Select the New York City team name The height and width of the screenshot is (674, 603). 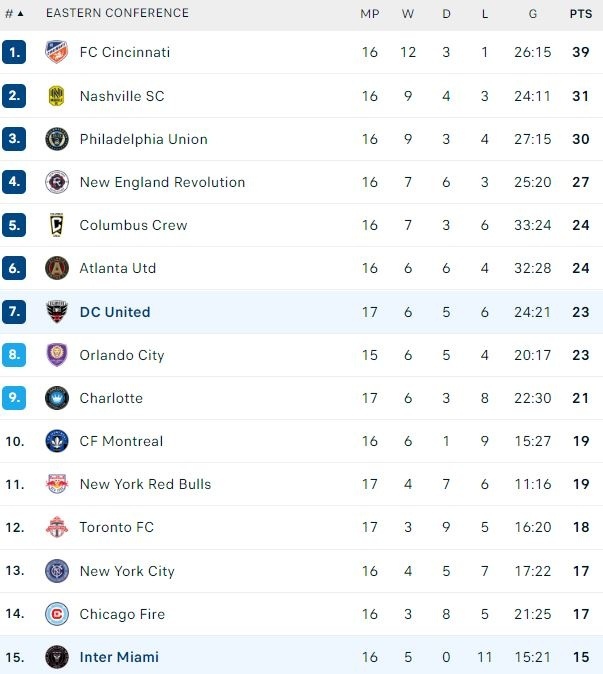click(x=127, y=571)
